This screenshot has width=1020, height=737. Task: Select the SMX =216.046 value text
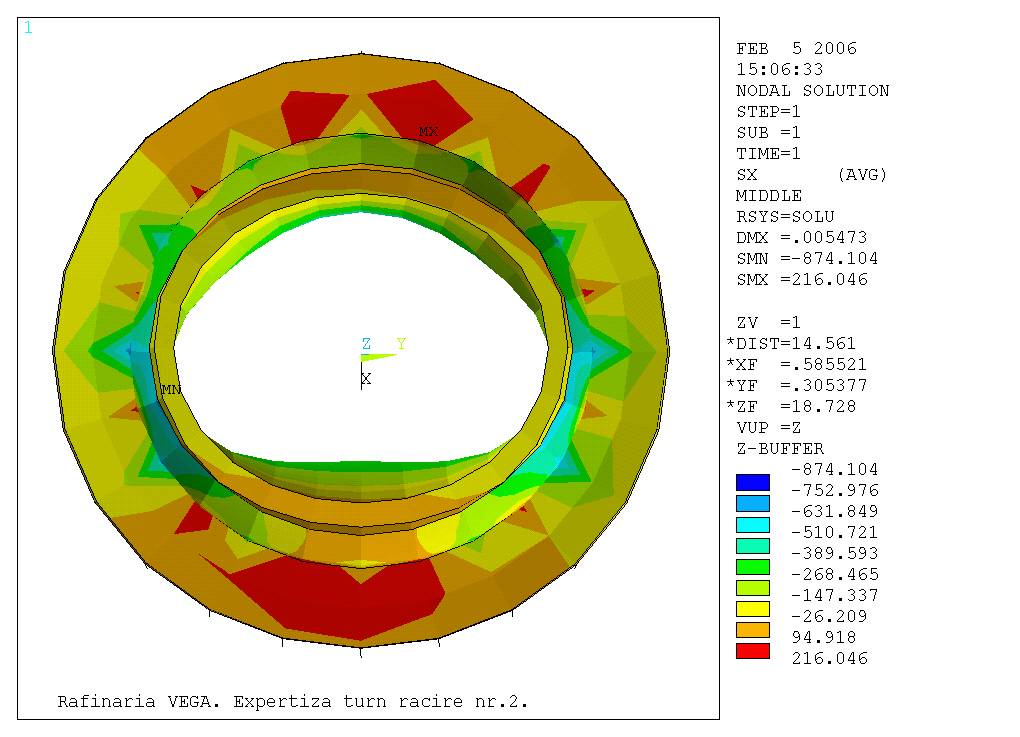(x=802, y=280)
